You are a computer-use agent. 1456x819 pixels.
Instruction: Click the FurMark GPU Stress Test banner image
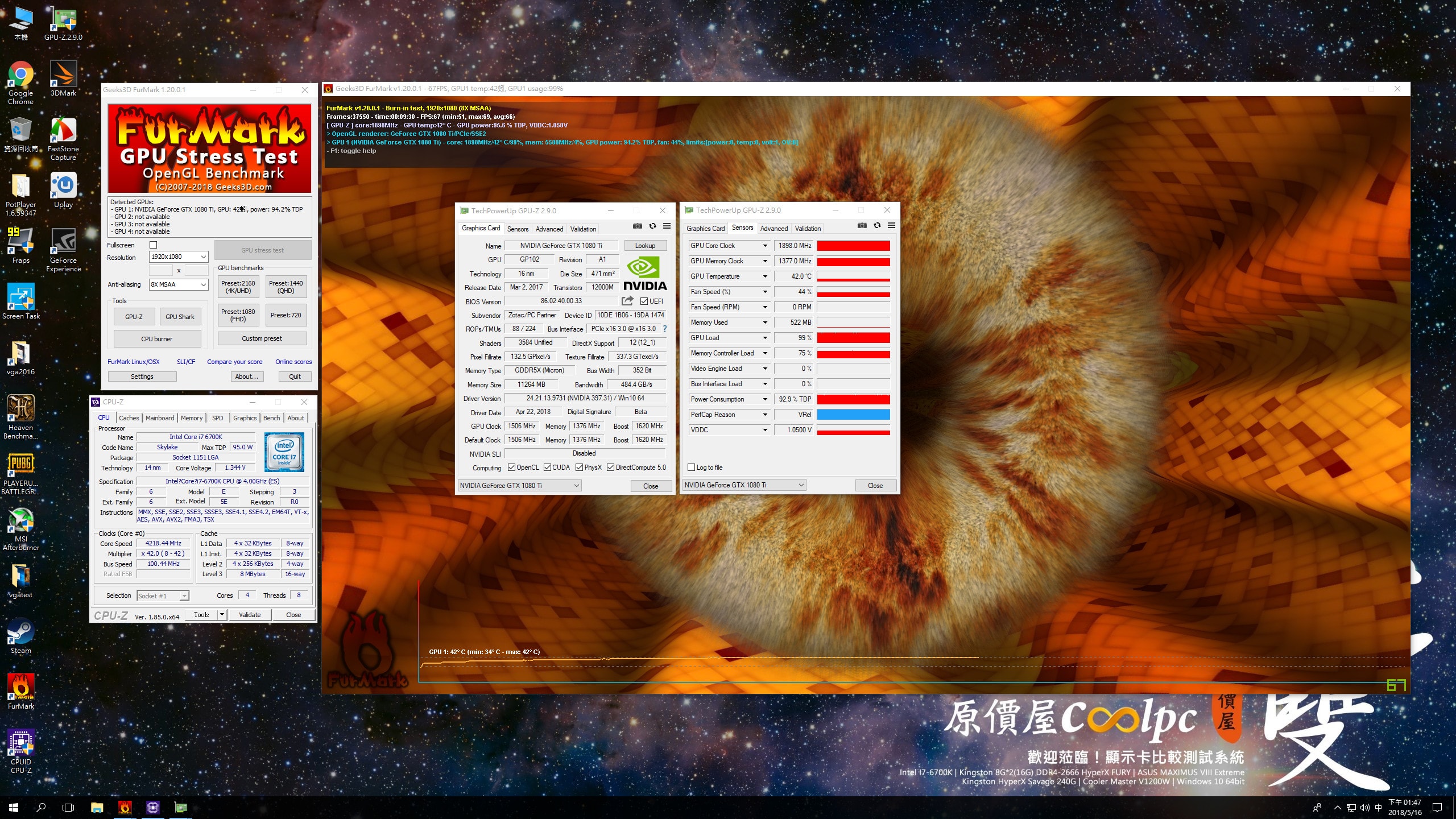click(x=209, y=148)
